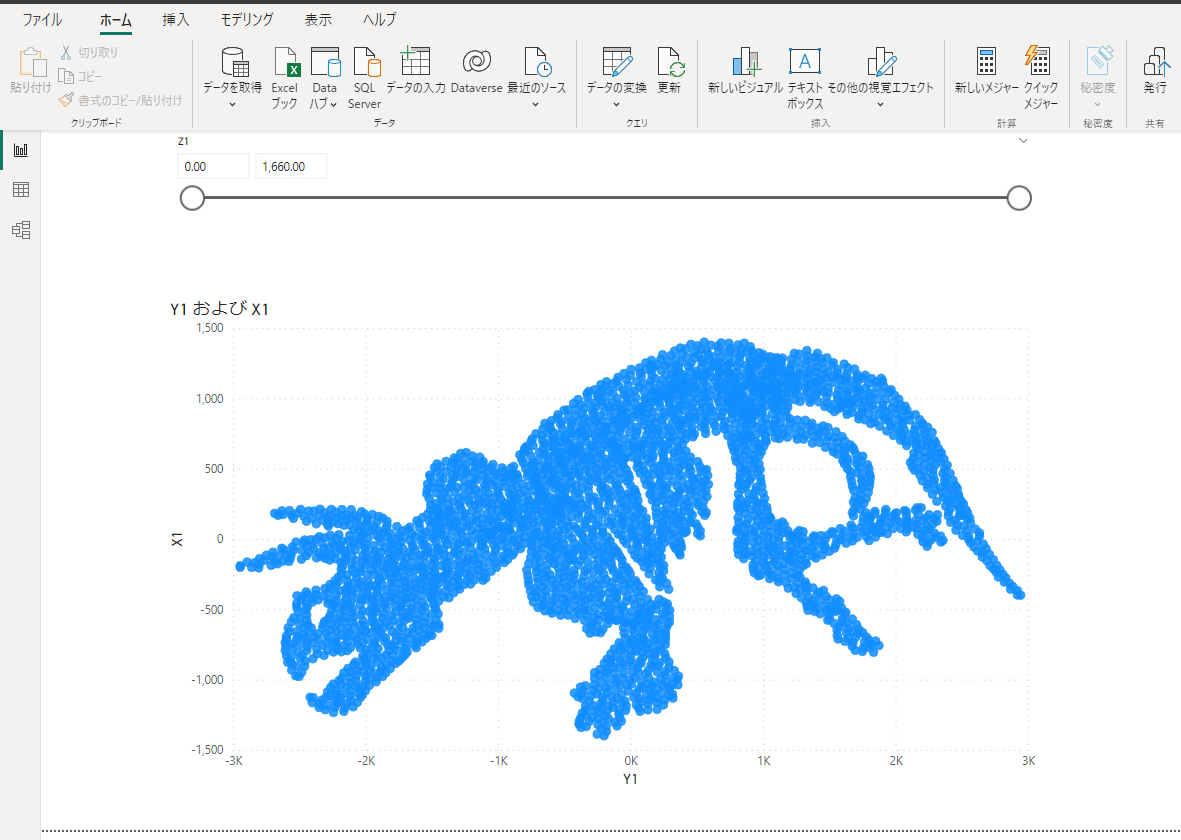
Task: Switch to Data table view sidebar icon
Action: coord(21,190)
